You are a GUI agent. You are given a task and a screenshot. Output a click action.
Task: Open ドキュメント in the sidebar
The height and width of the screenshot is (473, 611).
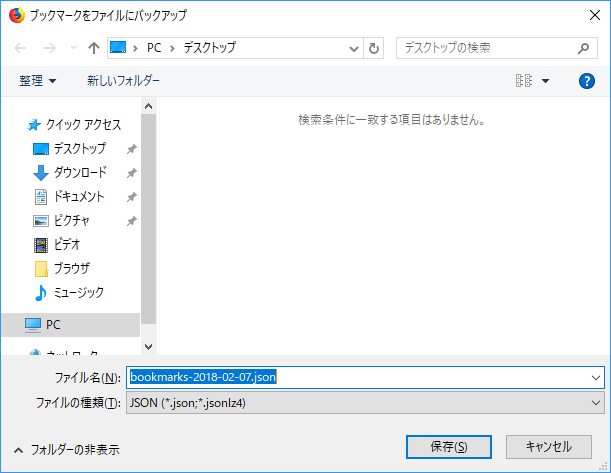tap(79, 196)
